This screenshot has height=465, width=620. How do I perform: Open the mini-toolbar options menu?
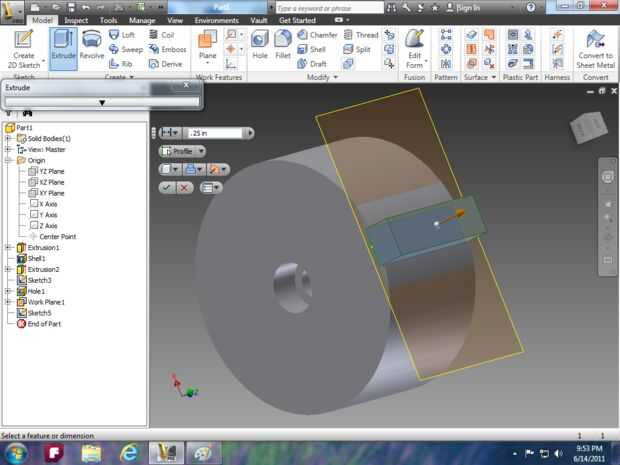click(211, 187)
